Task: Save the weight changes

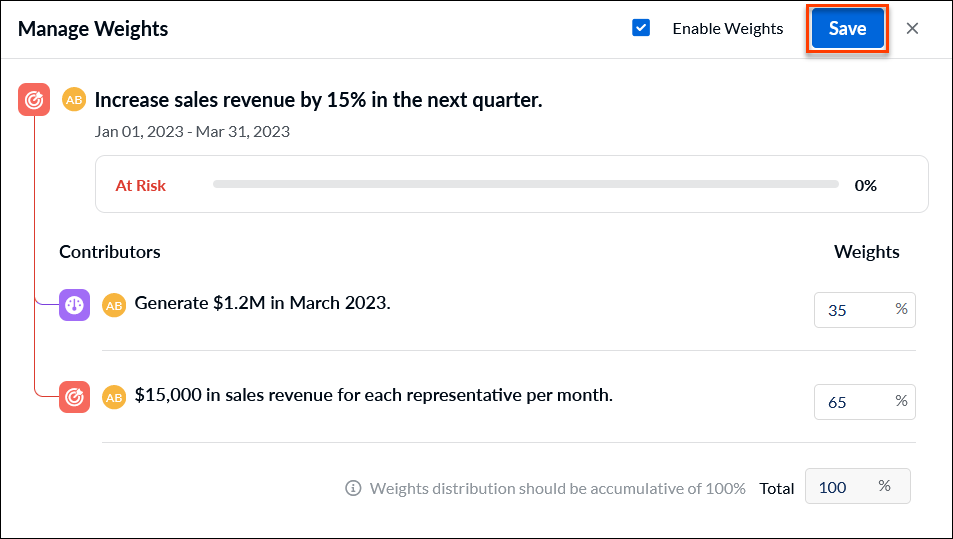Action: 847,28
